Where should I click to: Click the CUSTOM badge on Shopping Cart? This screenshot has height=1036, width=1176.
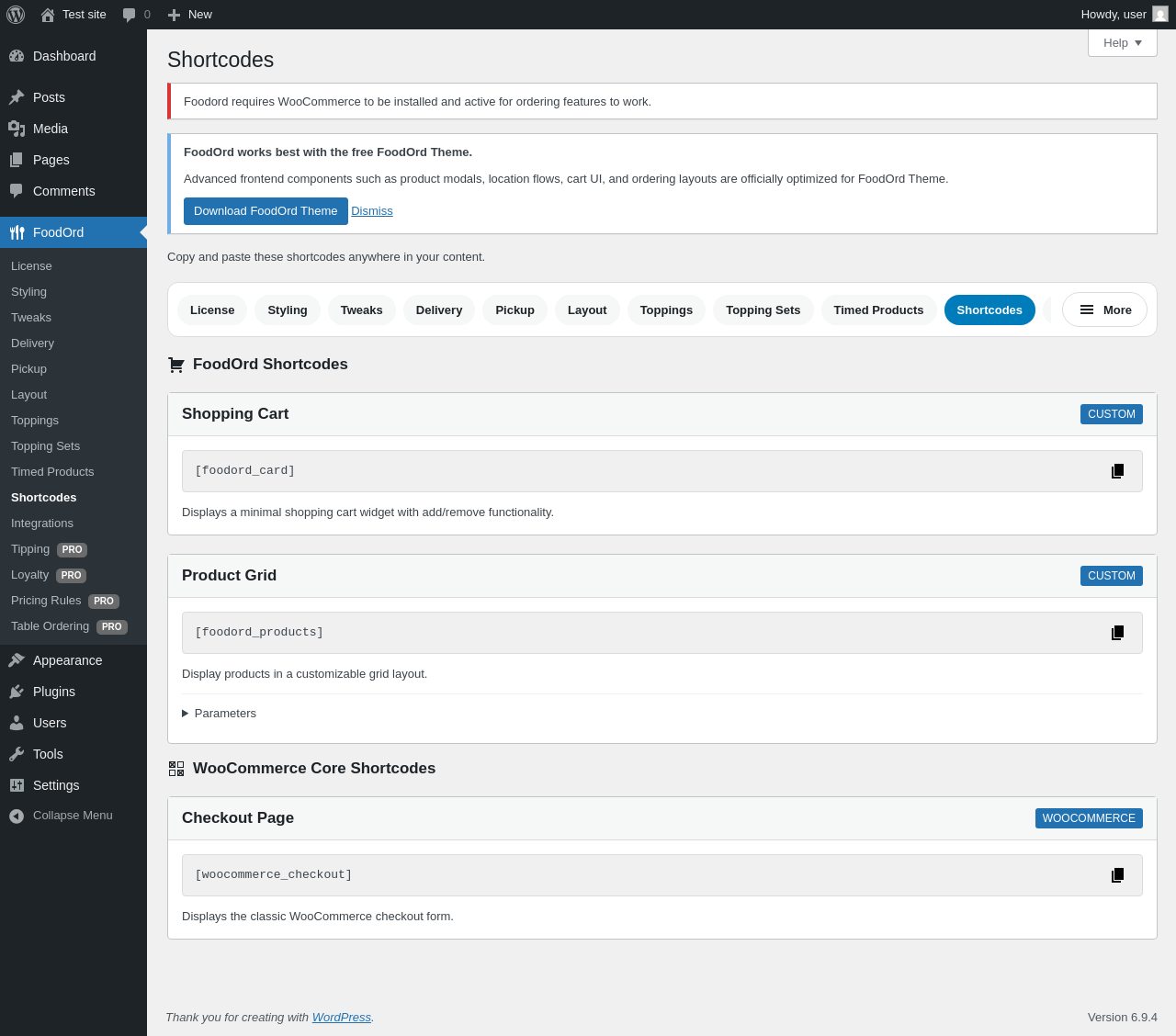1112,414
